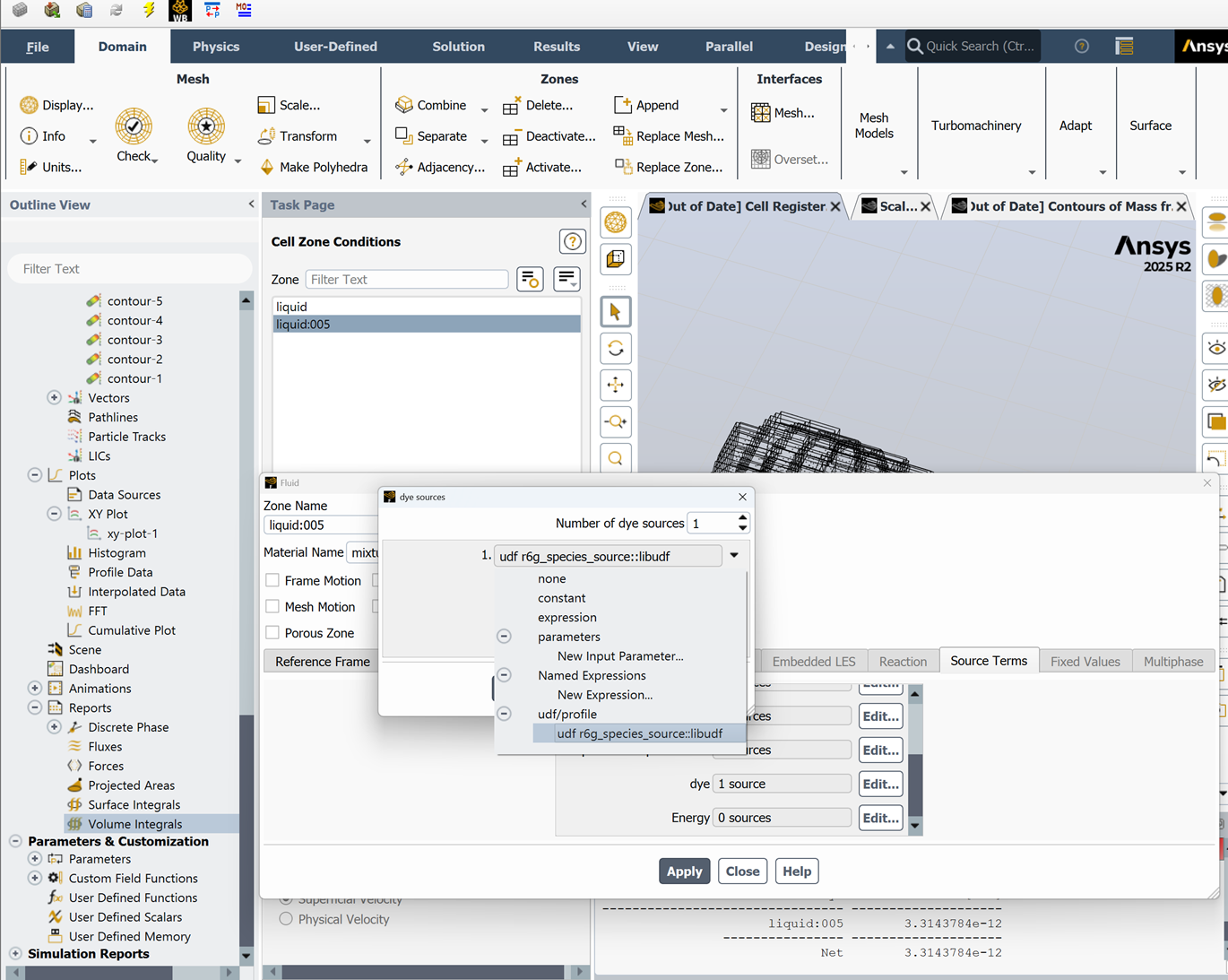1228x980 pixels.
Task: Enable the Frame Motion checkbox
Action: [272, 581]
